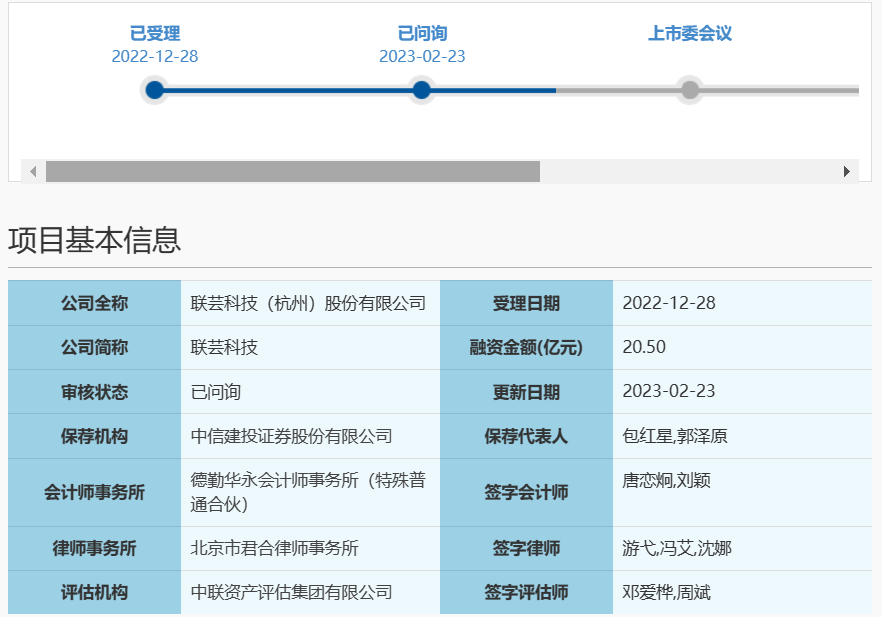This screenshot has width=882, height=617.
Task: Click the 会计师事务所 header cell
Action: [x=94, y=492]
